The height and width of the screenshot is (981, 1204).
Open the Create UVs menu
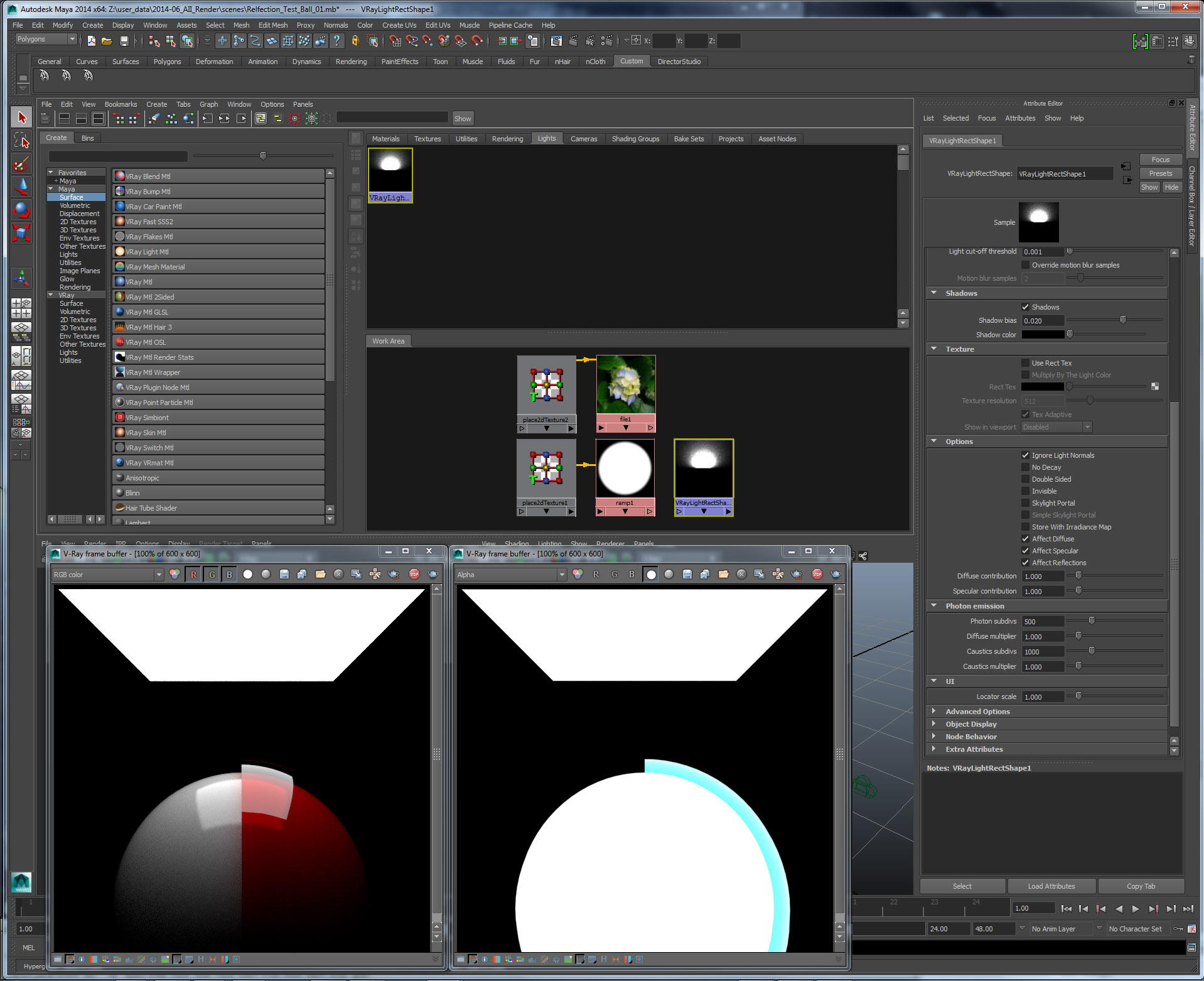399,25
